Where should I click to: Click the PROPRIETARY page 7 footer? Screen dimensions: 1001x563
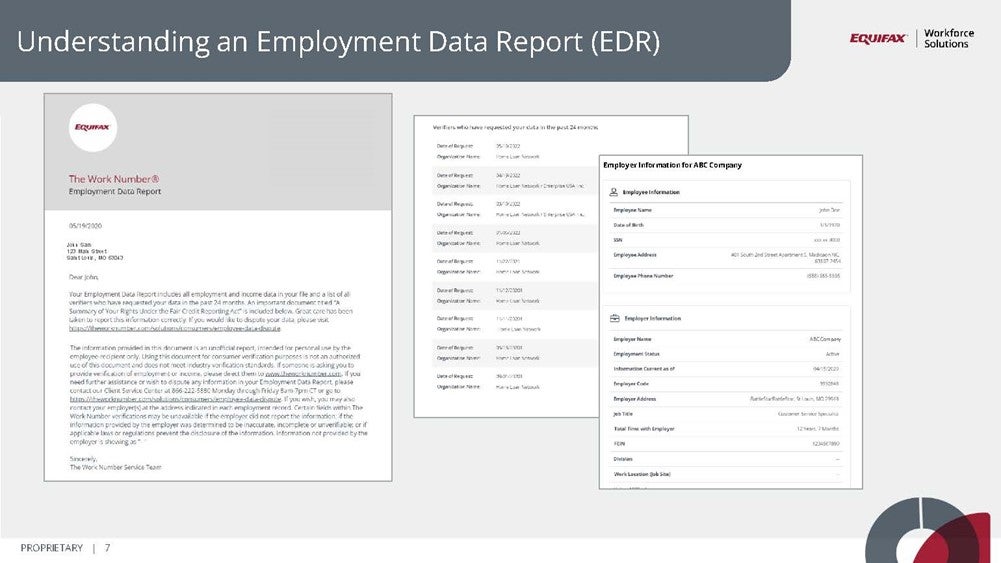(66, 548)
